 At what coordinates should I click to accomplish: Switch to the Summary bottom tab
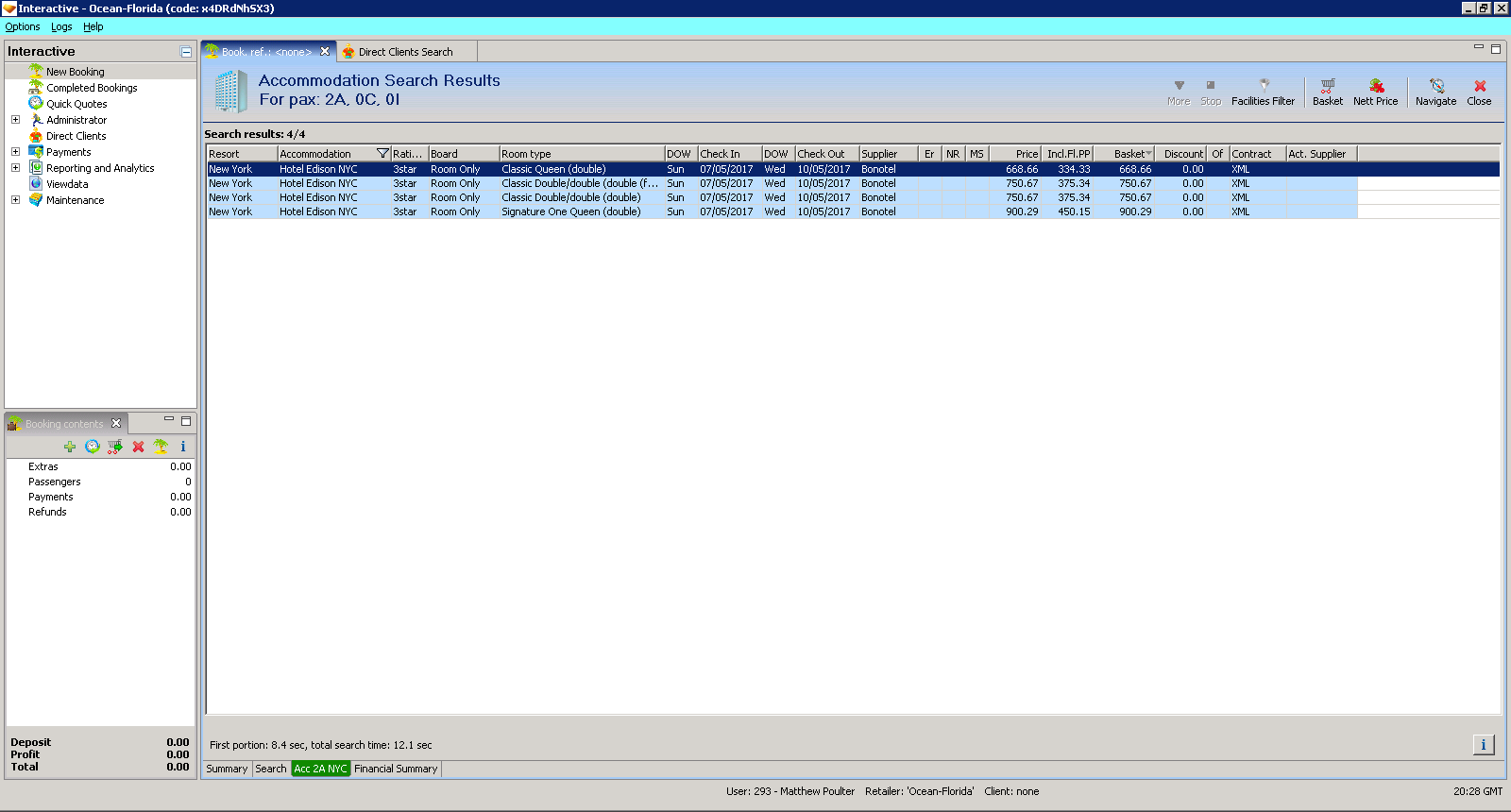point(227,769)
